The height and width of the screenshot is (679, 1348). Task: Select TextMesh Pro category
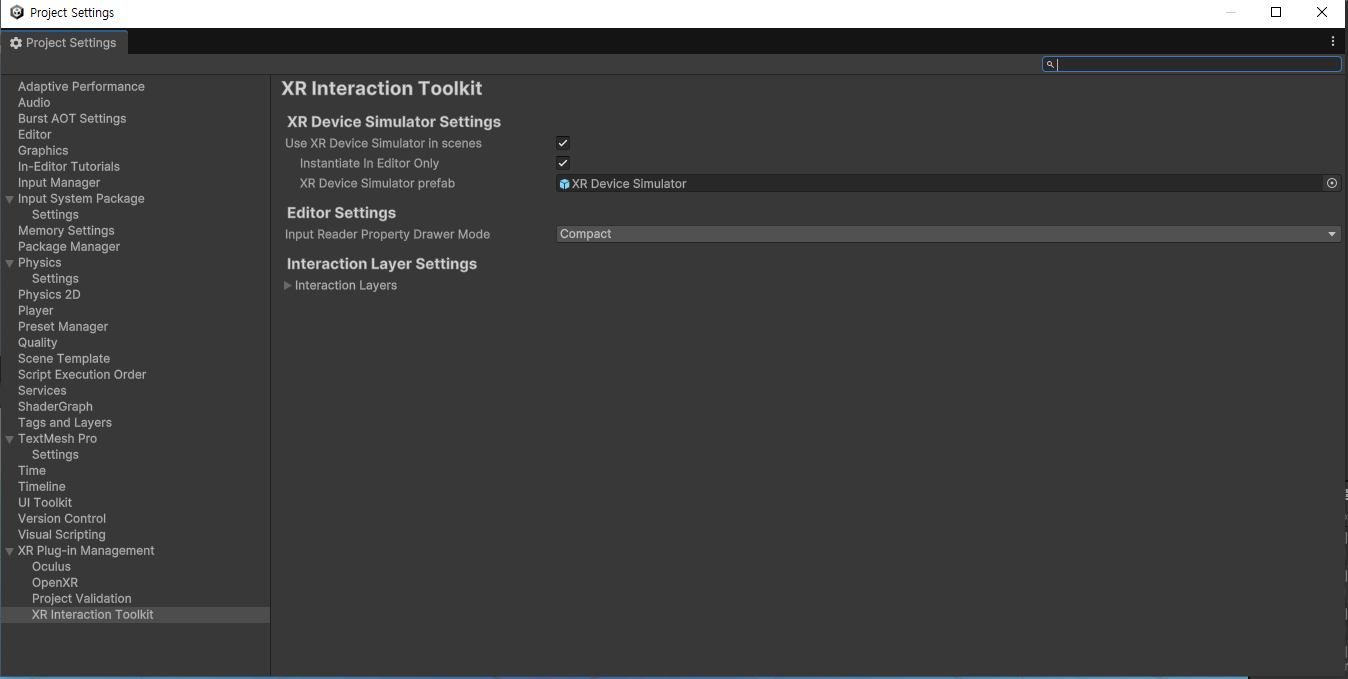[58, 439]
